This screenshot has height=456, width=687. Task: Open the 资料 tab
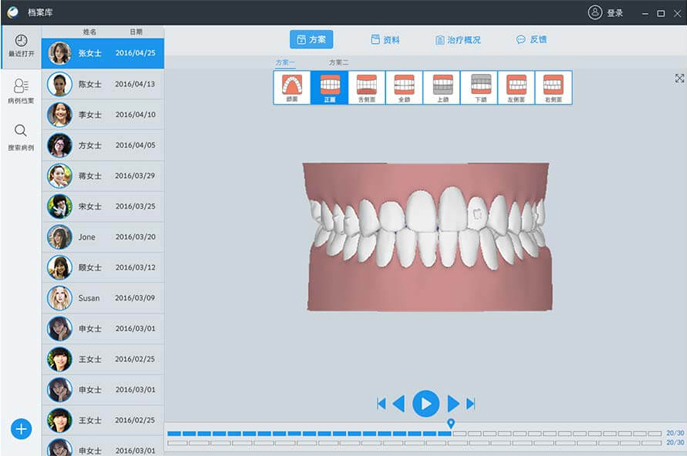(384, 40)
